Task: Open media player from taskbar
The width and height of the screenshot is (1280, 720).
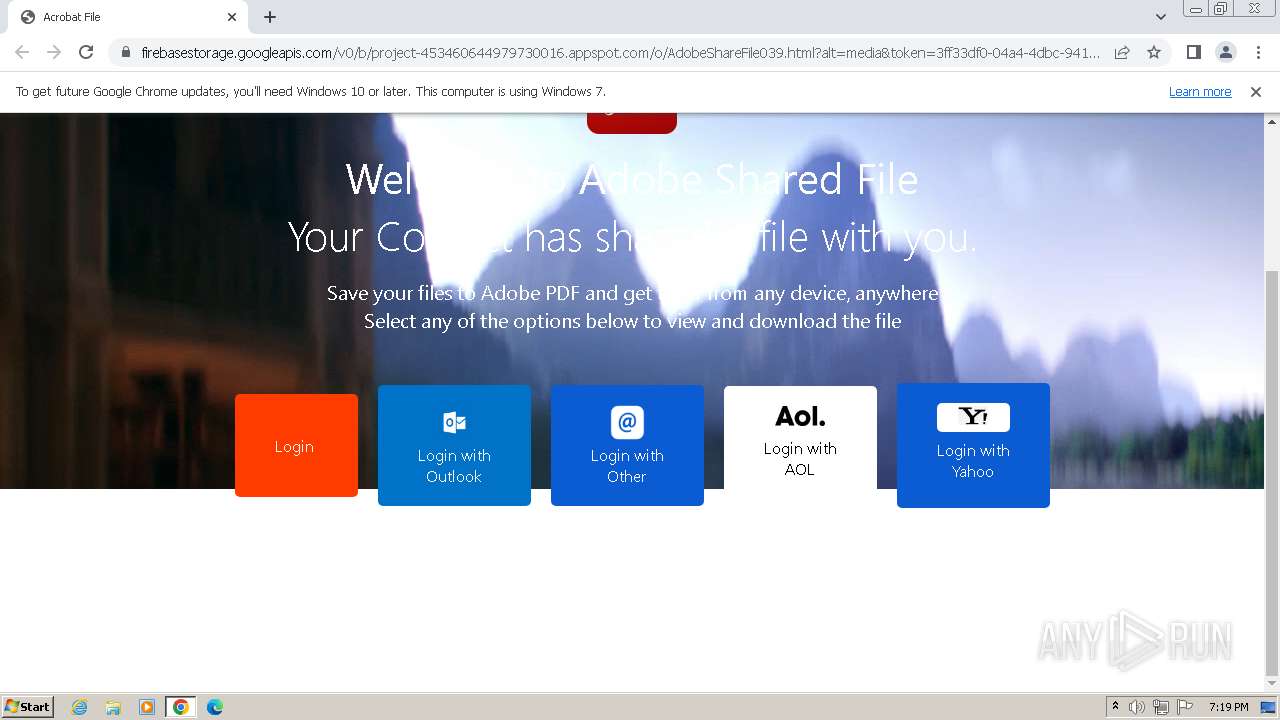Action: coord(147,707)
